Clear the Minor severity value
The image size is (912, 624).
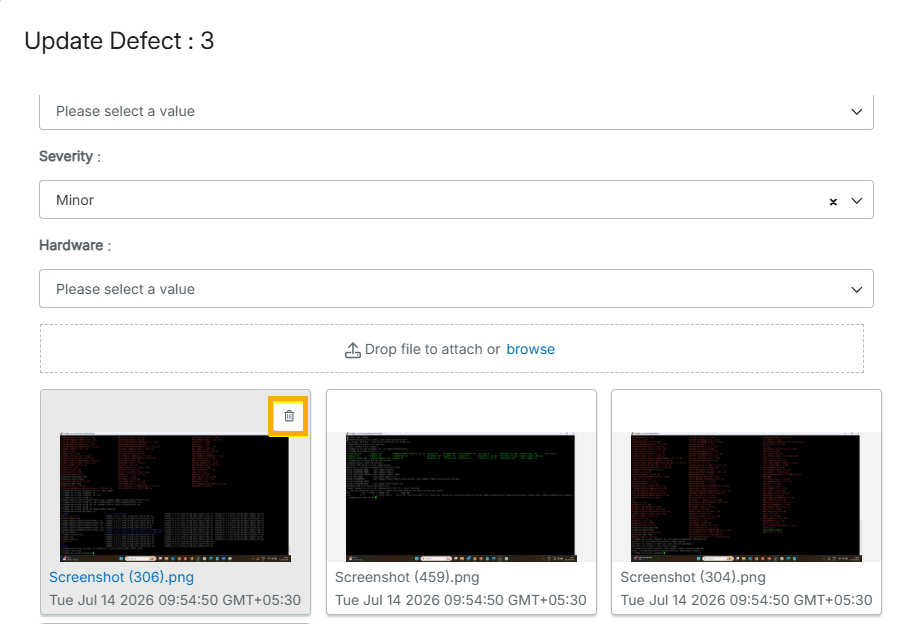click(x=833, y=202)
